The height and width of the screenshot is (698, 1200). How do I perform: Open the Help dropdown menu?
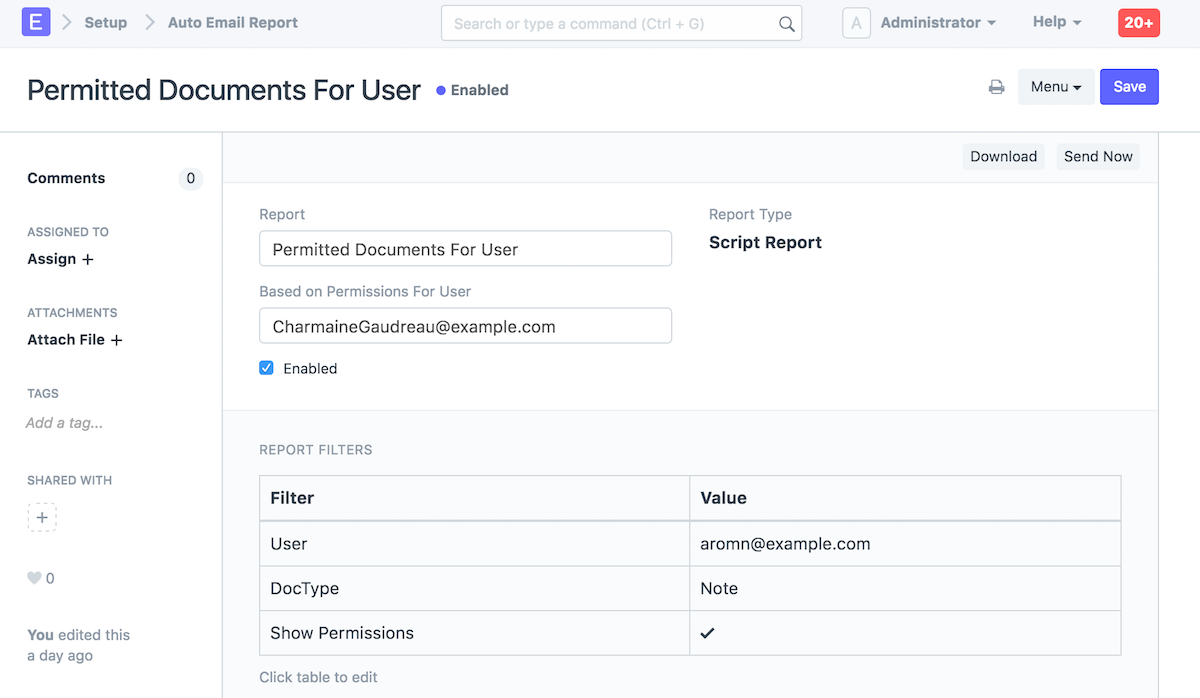1056,22
